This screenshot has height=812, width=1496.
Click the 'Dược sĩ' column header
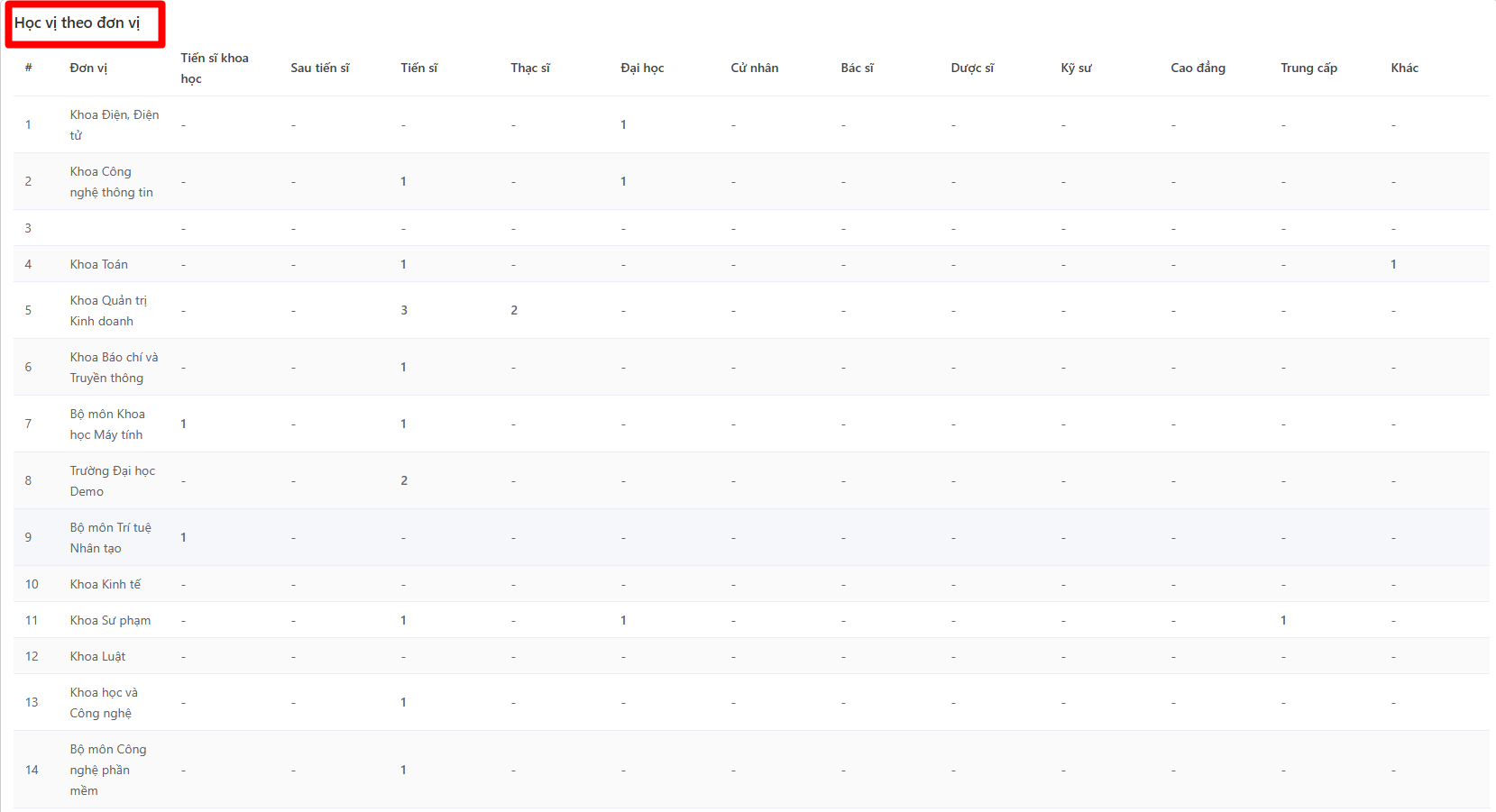972,68
